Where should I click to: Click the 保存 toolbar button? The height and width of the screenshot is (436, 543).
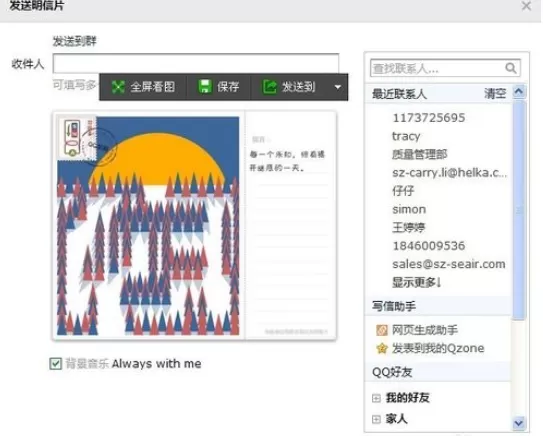(x=219, y=87)
